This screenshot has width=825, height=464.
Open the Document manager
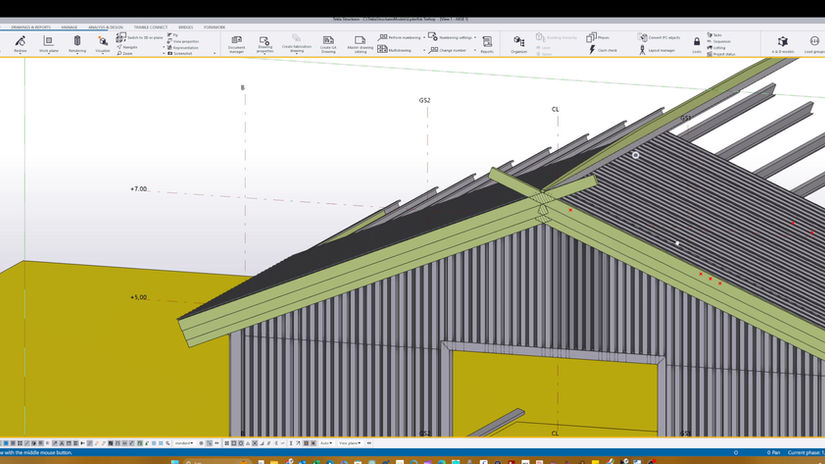click(236, 44)
